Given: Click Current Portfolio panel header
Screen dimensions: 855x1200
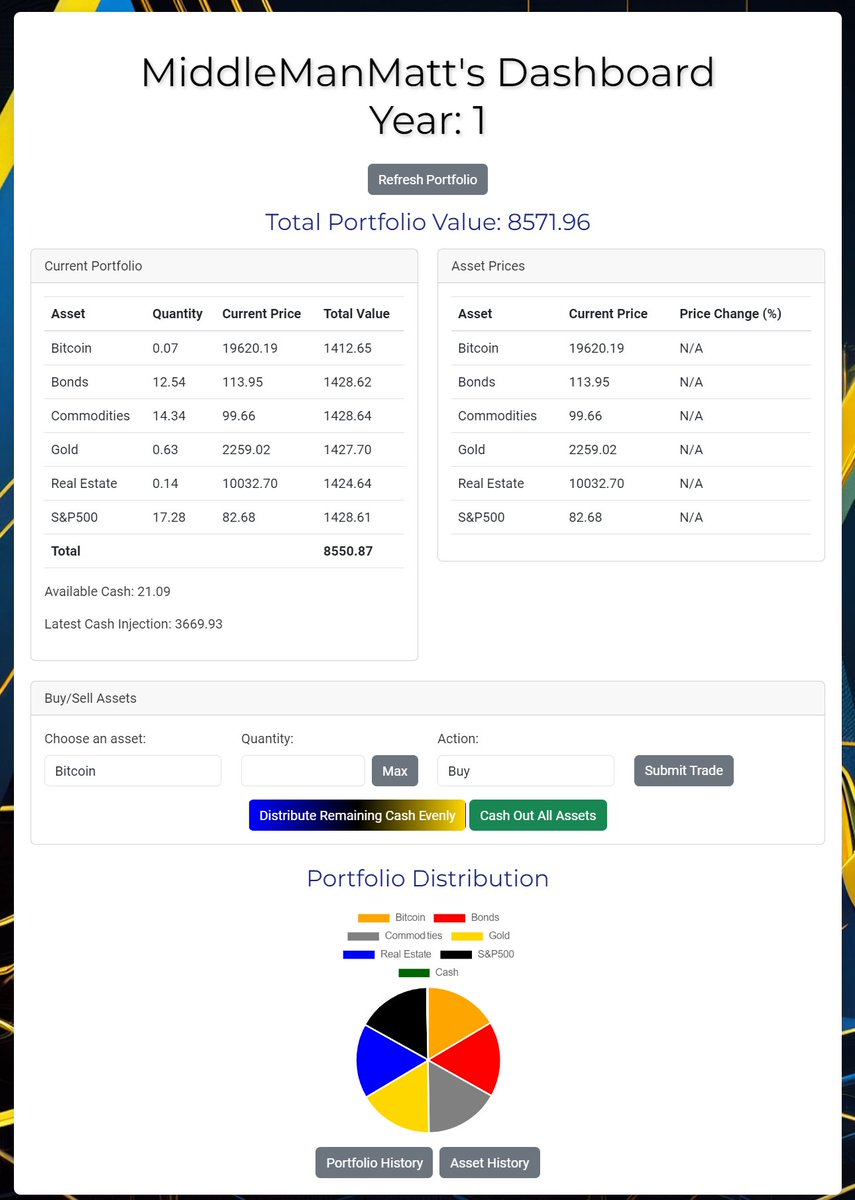Looking at the screenshot, I should (x=224, y=266).
